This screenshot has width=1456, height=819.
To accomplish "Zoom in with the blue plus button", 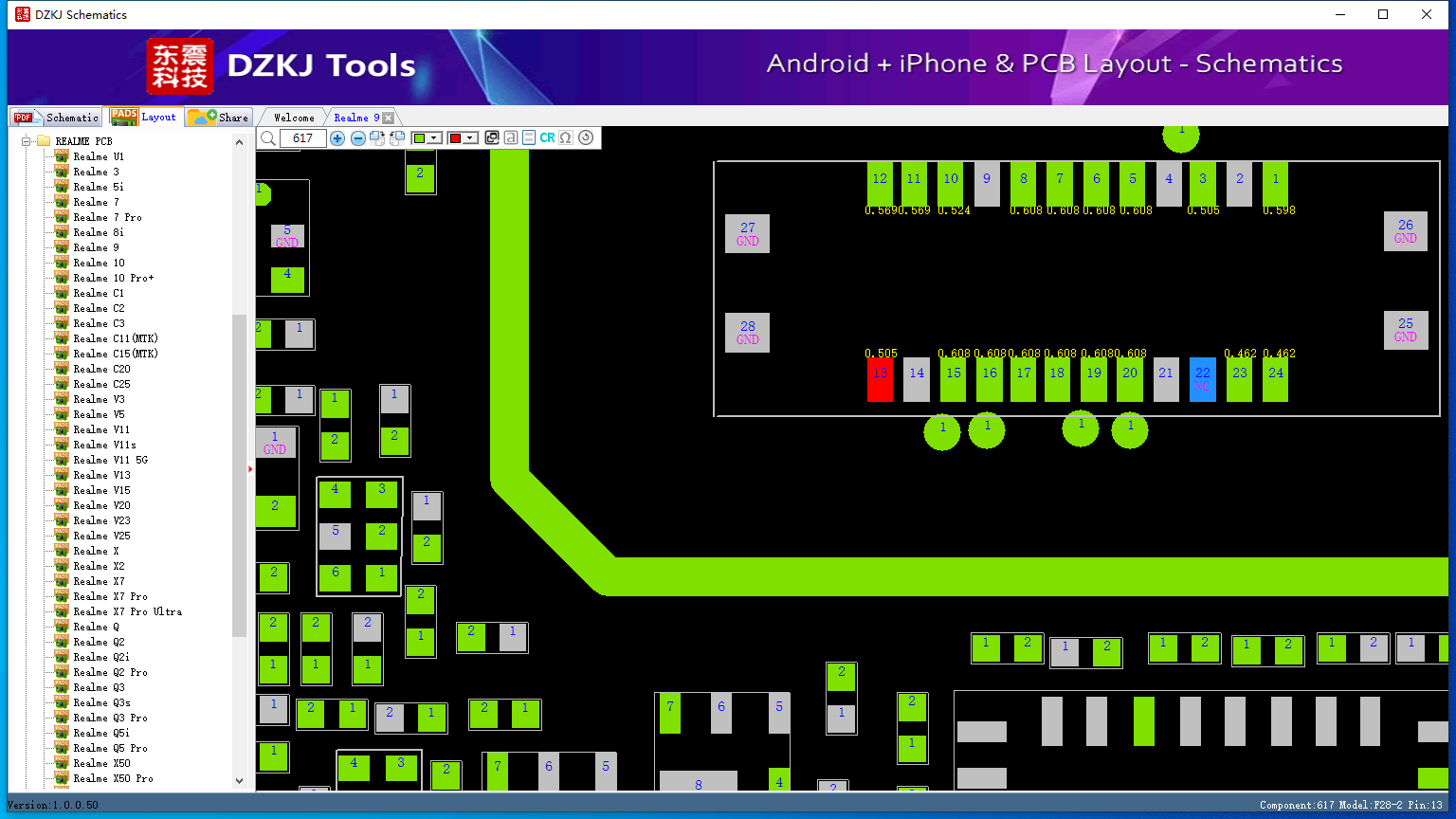I will point(337,138).
